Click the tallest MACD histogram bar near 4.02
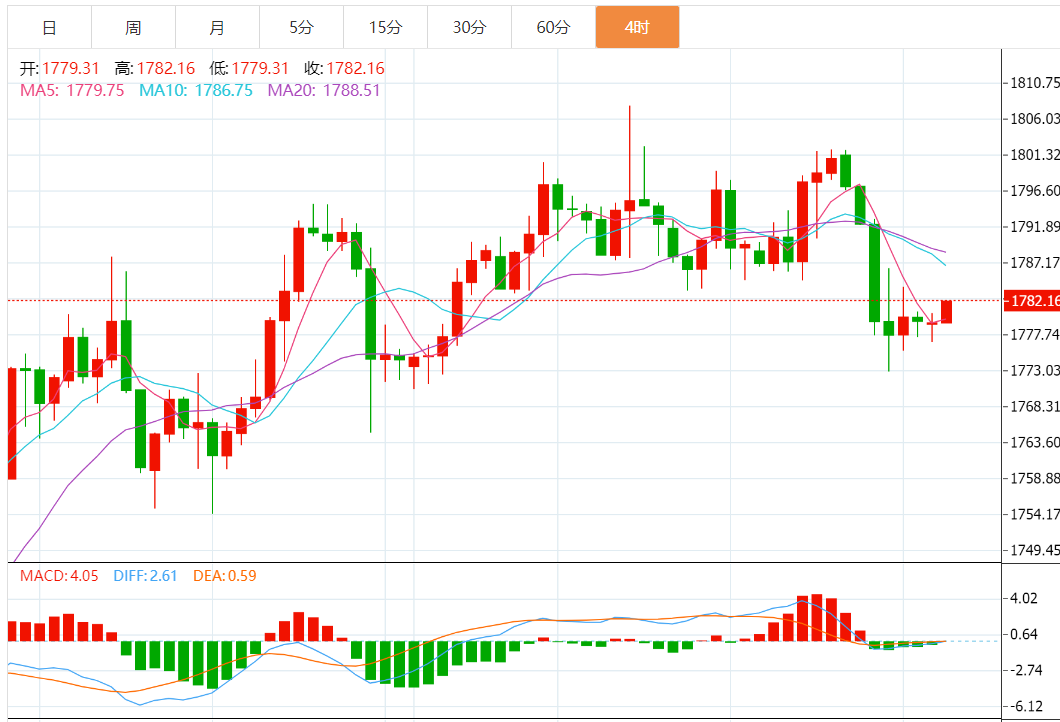The image size is (1060, 722). pos(817,617)
